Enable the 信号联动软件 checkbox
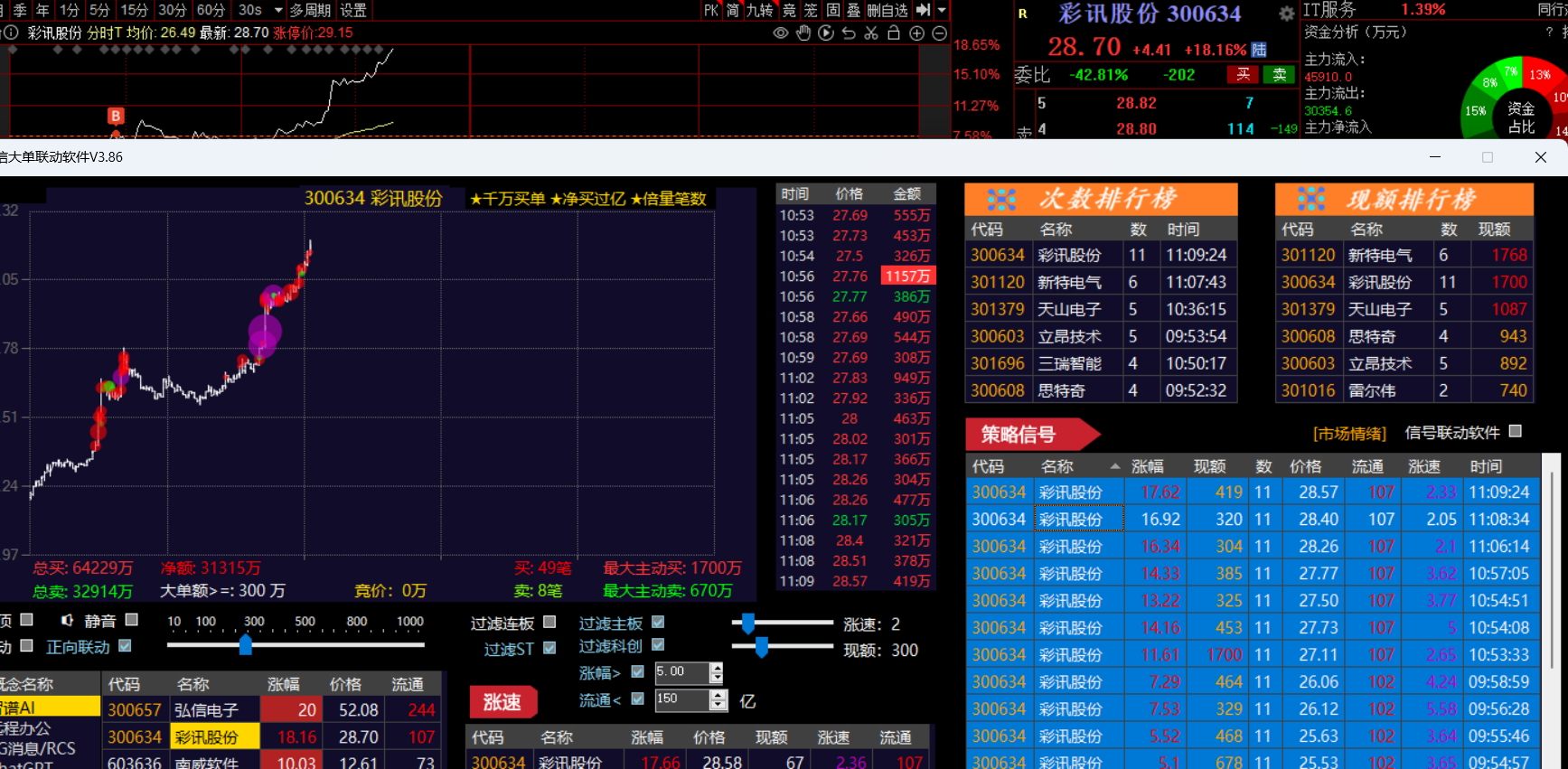This screenshot has width=1568, height=769. click(1516, 431)
